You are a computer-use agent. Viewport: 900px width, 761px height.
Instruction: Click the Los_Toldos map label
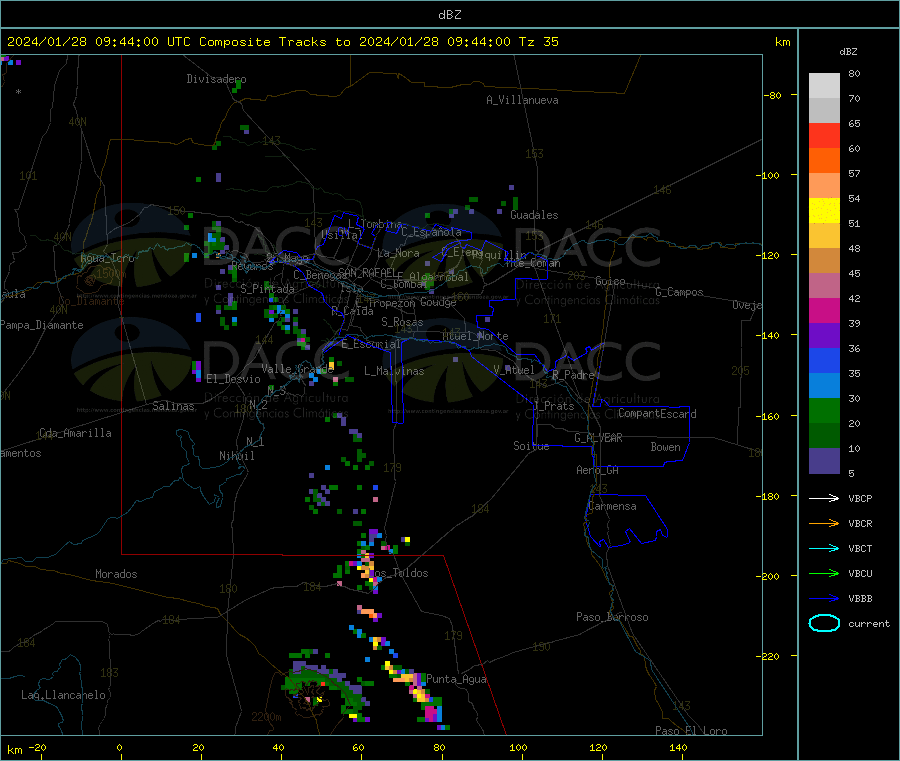click(398, 573)
